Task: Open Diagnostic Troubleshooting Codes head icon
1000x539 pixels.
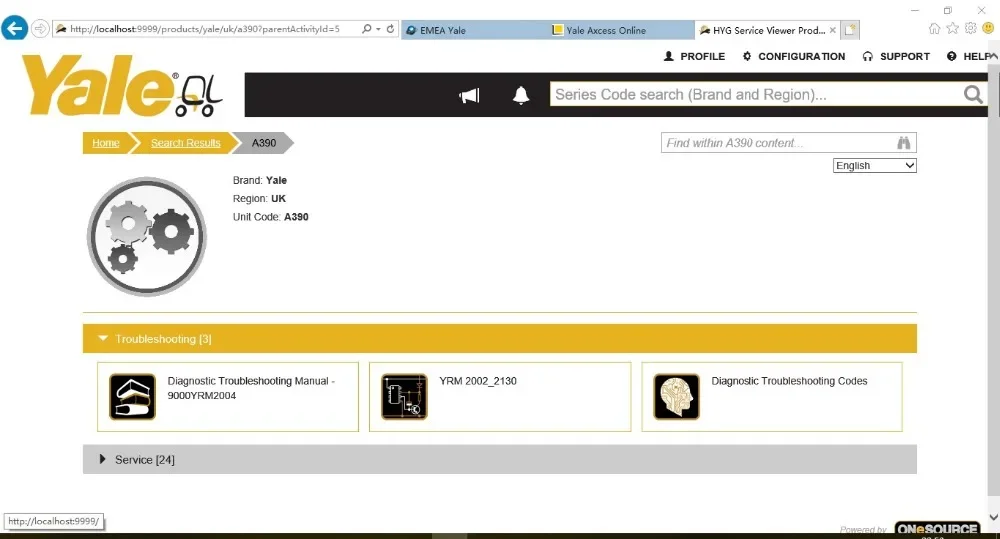Action: [677, 397]
